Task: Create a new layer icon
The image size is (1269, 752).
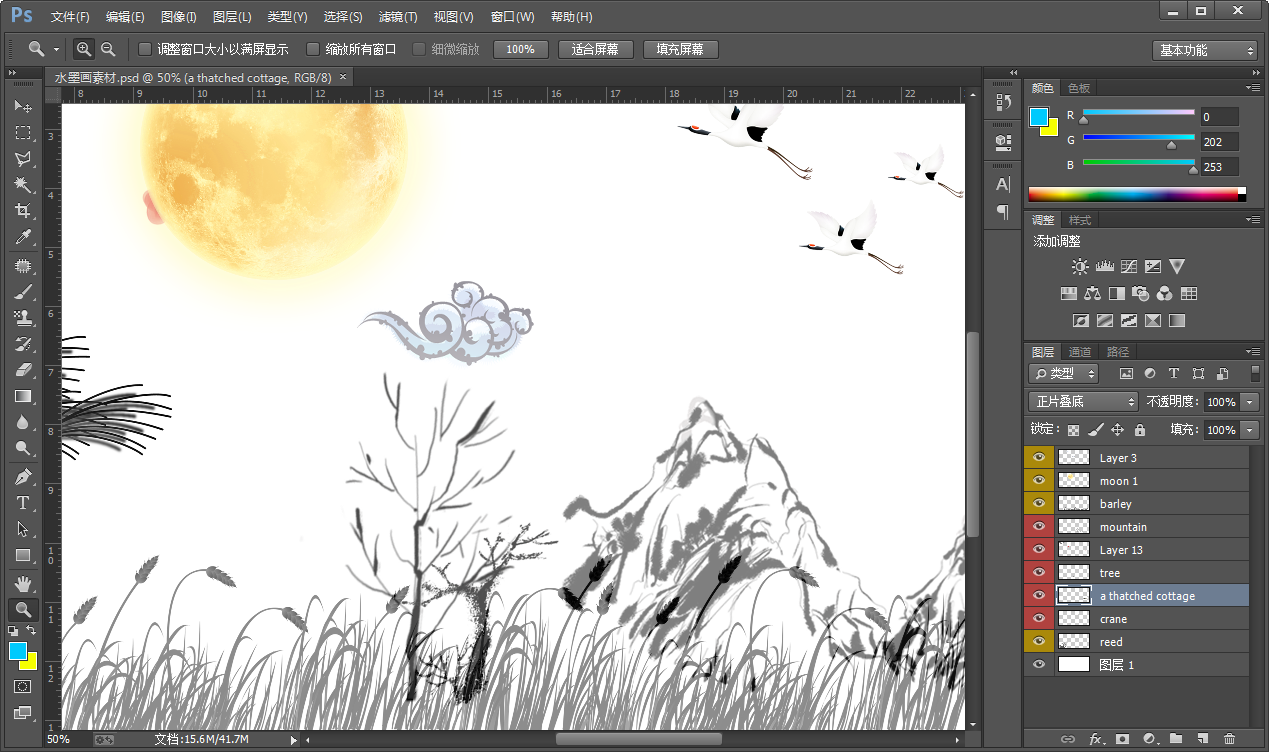Action: point(1203,739)
